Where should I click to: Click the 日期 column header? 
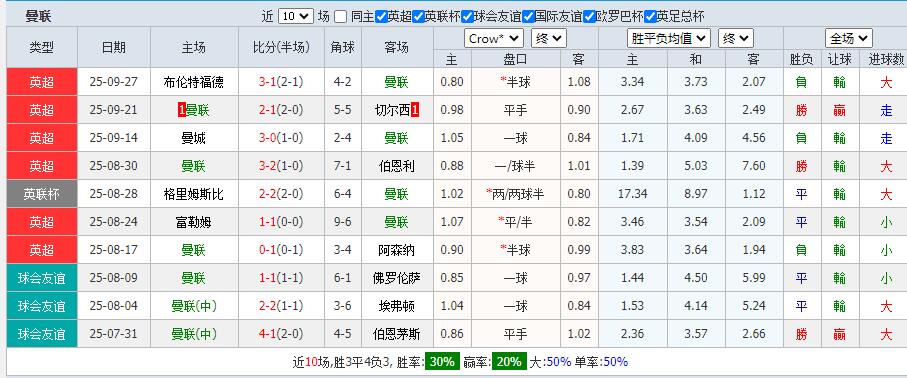point(114,47)
